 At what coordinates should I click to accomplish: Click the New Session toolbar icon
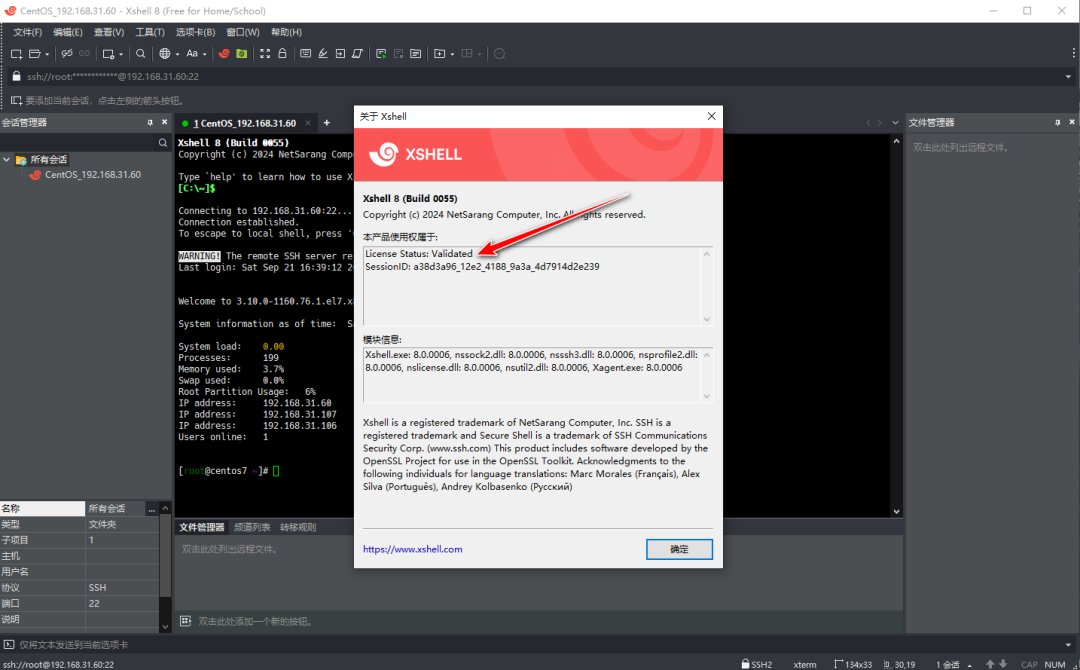point(16,54)
